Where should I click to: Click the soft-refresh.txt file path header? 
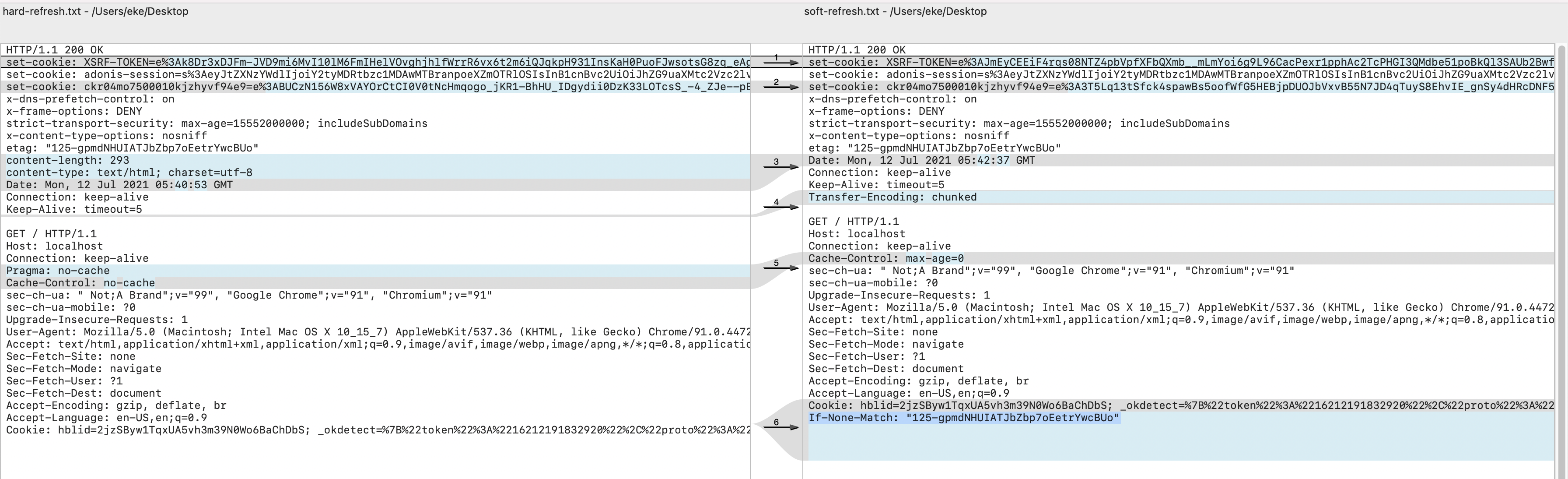click(x=895, y=11)
